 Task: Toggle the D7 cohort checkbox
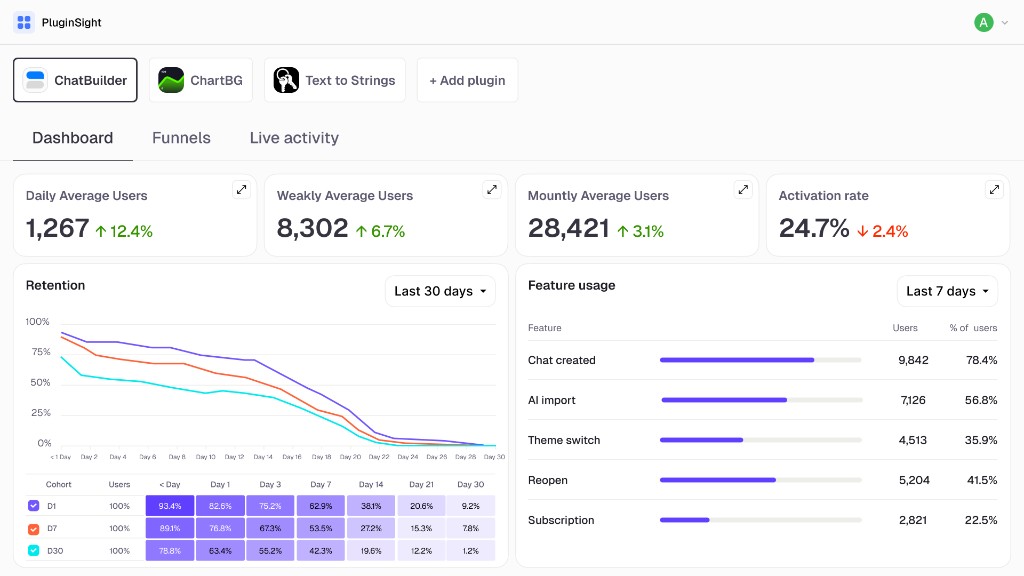click(33, 528)
